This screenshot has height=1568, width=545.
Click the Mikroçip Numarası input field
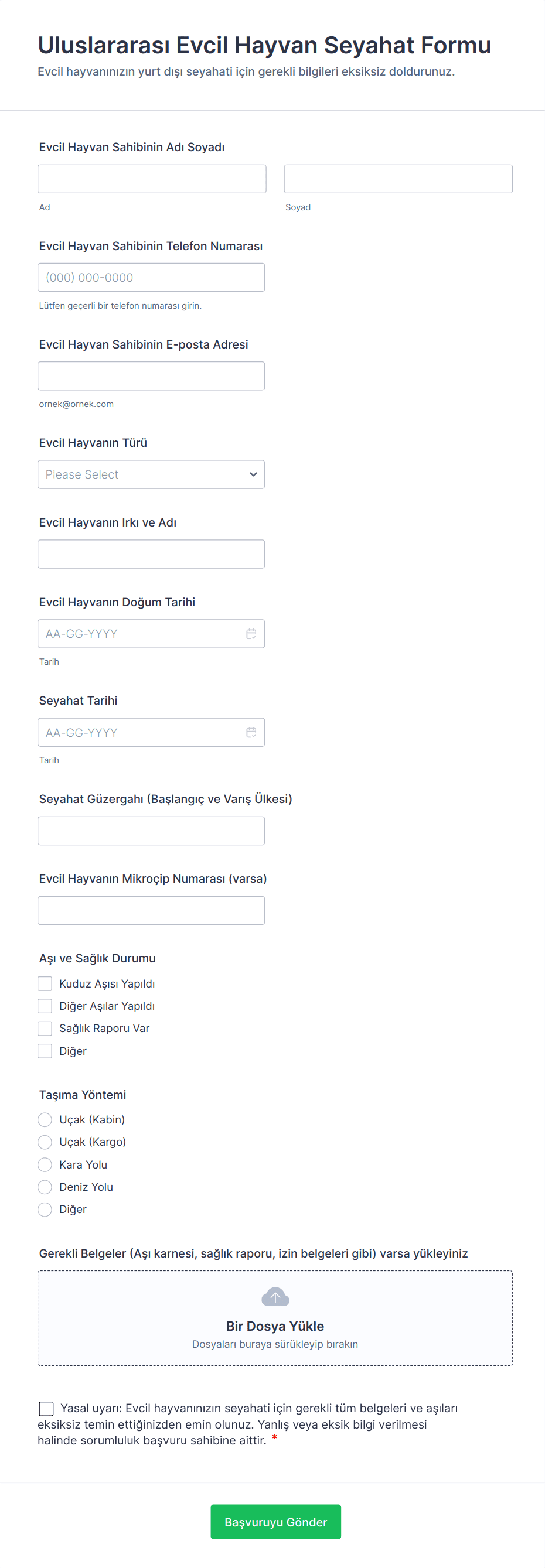[x=151, y=911]
